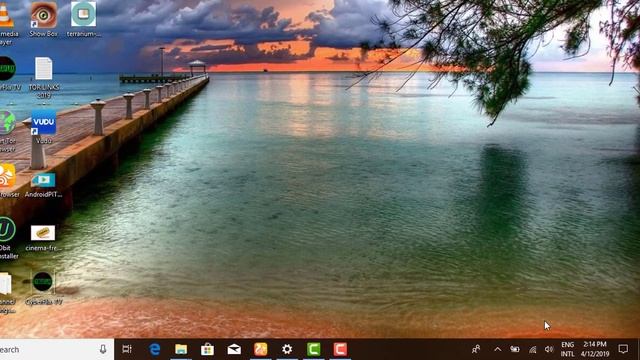The image size is (640, 360).
Task: Switch to red Camtasia recorder taskbar icon
Action: point(340,349)
